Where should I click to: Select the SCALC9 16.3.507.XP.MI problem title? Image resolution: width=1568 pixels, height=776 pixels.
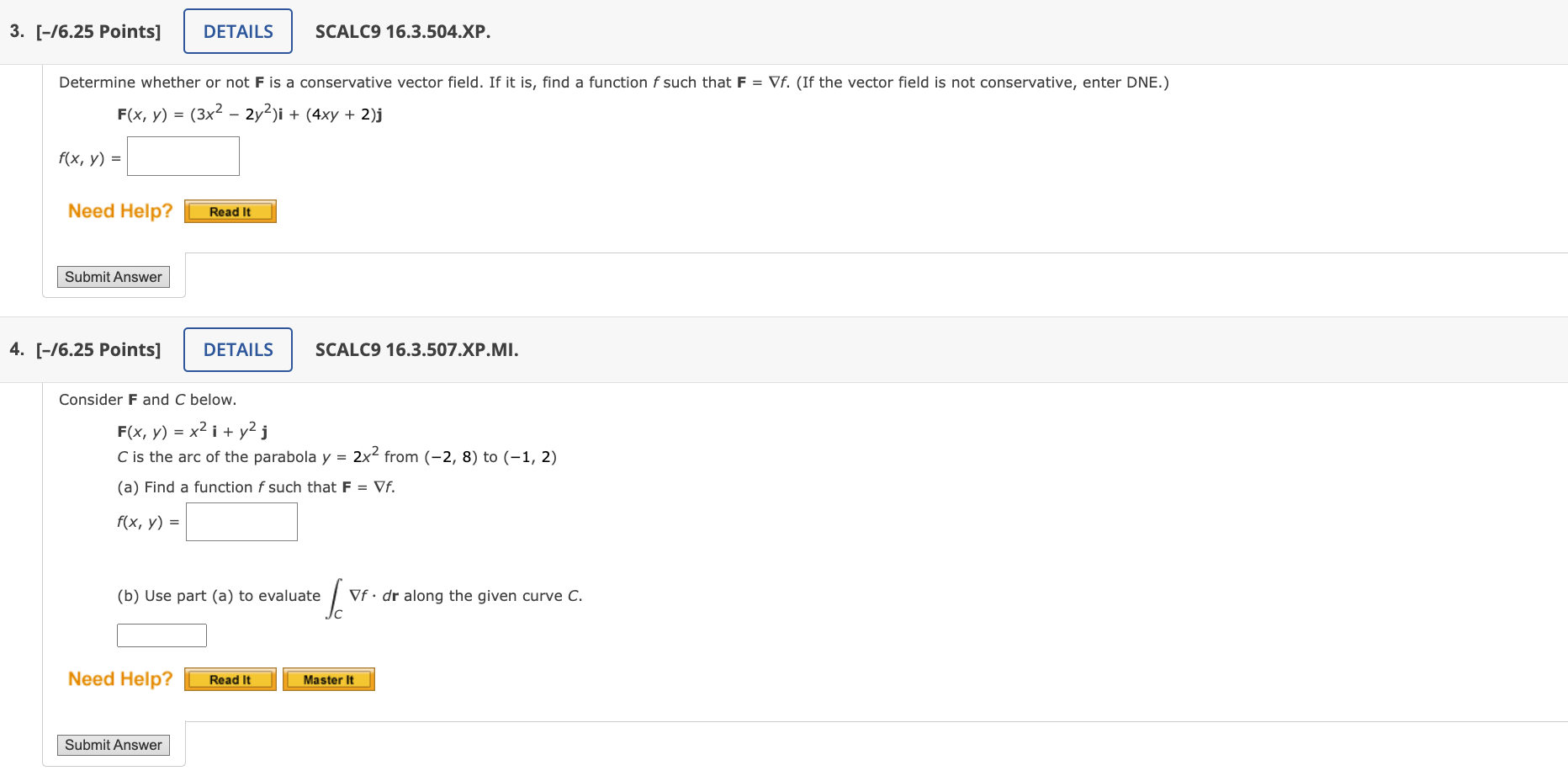[416, 349]
